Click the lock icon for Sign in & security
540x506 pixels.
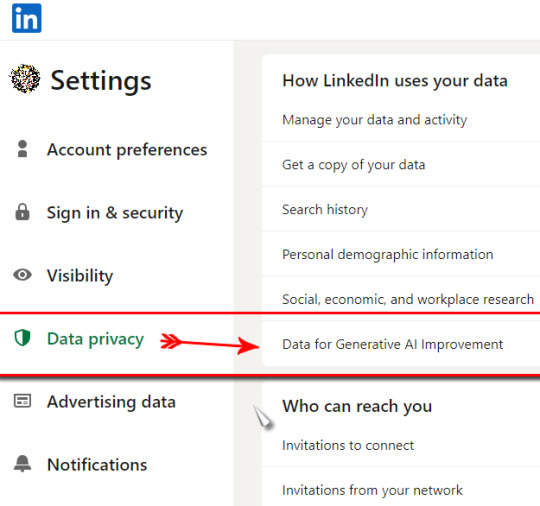pyautogui.click(x=22, y=212)
